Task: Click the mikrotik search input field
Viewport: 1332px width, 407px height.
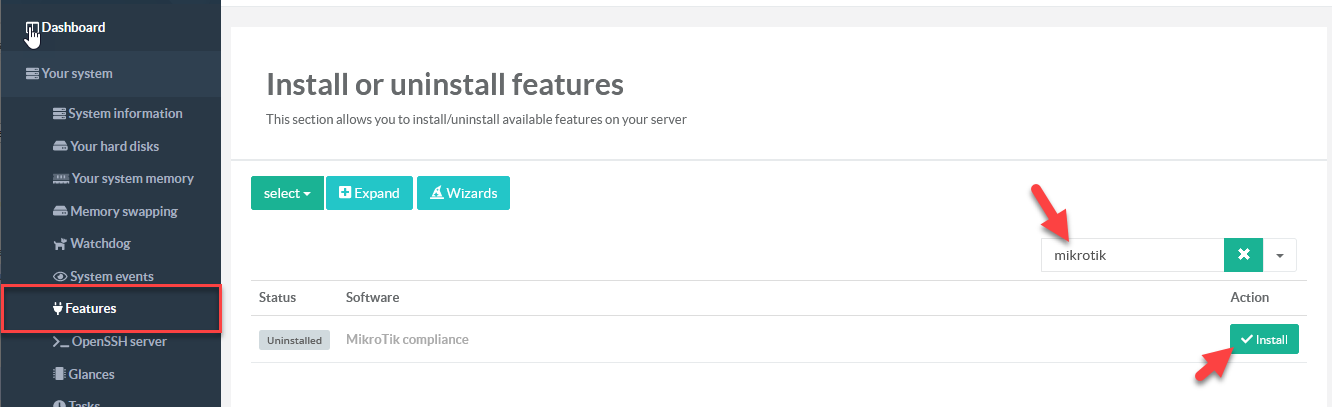Action: point(1132,255)
